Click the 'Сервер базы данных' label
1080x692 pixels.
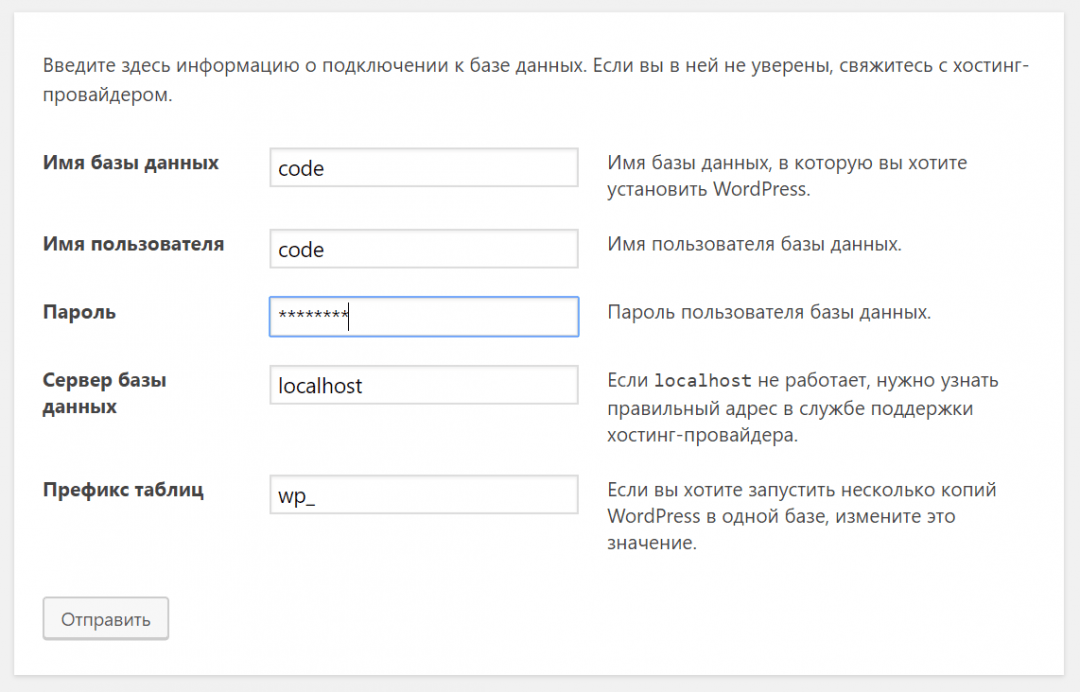[104, 393]
